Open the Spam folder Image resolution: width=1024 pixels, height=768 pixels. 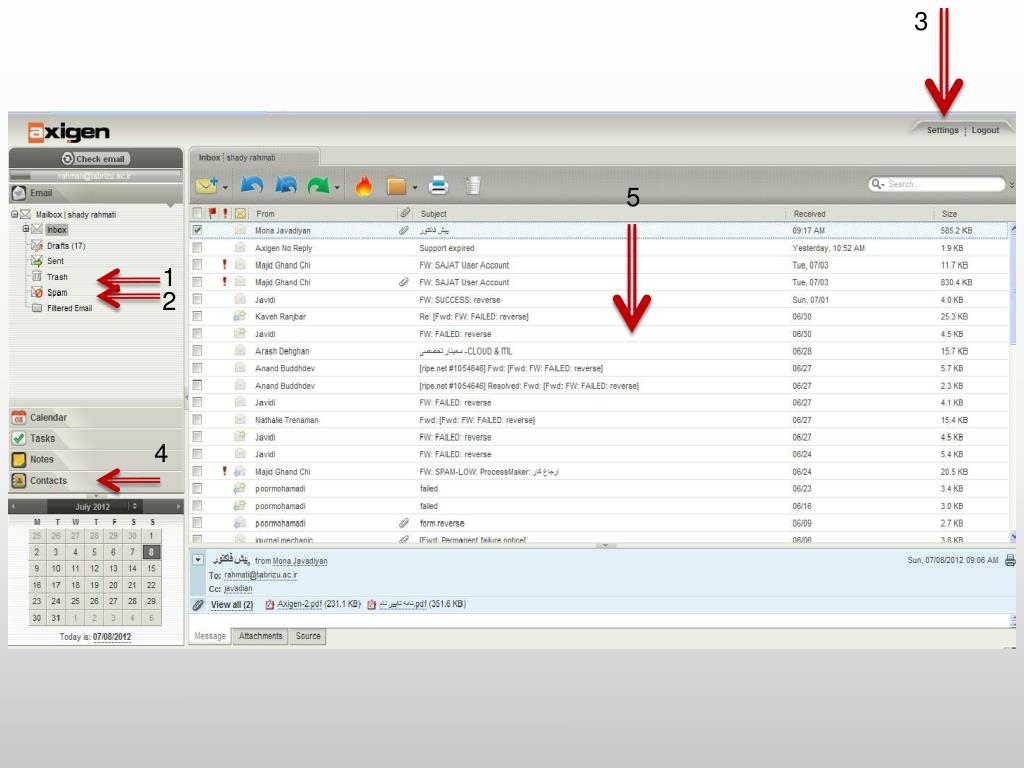(x=57, y=293)
